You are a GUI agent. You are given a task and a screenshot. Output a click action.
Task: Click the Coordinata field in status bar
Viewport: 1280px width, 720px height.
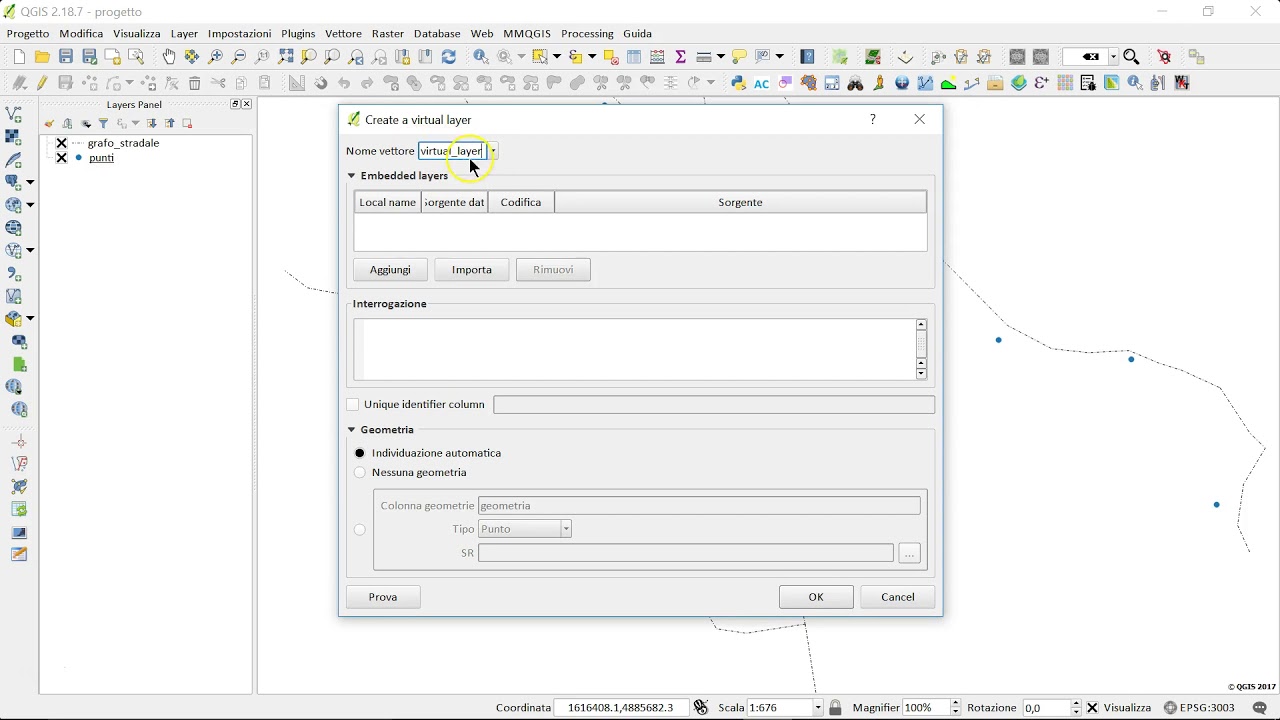[x=621, y=708]
